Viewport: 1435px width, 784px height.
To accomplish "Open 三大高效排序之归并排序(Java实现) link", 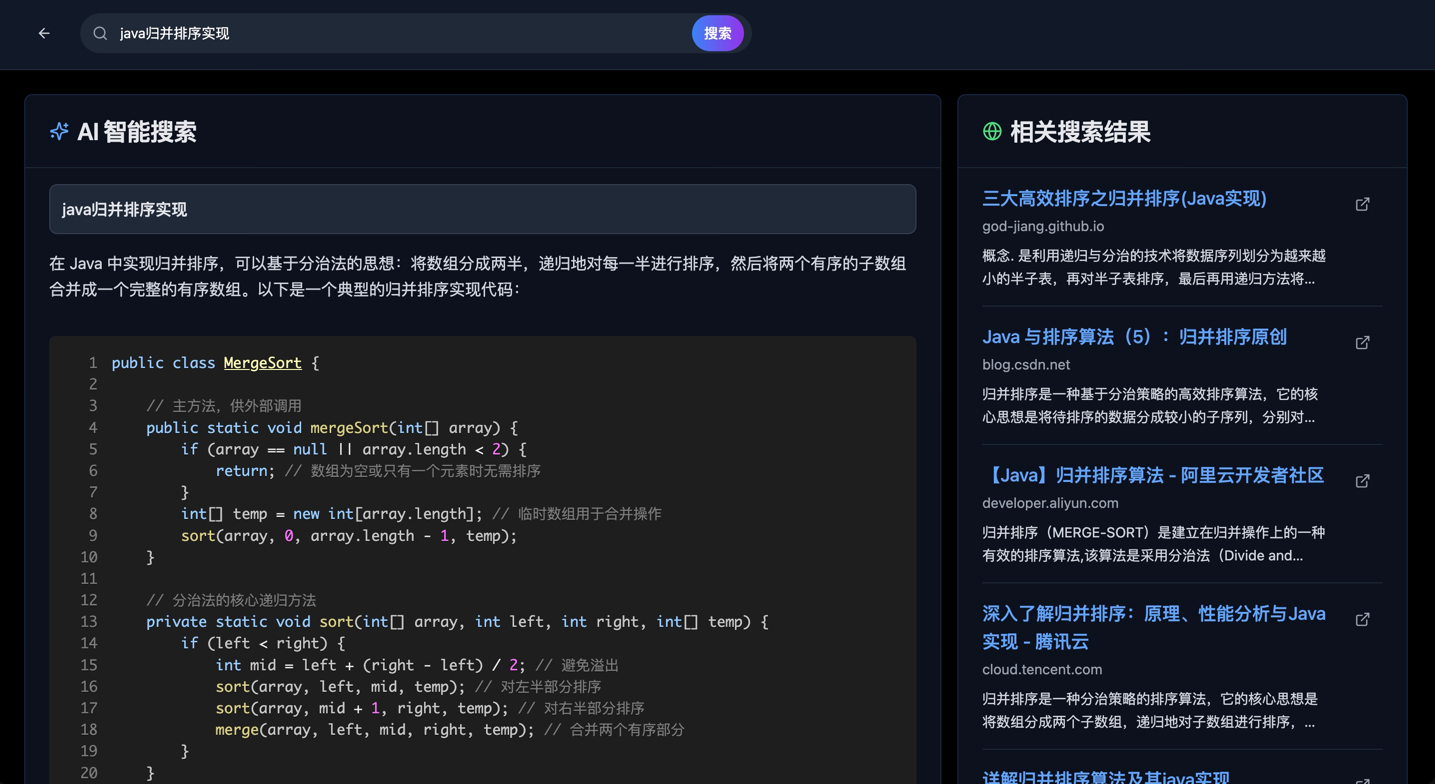I will click(1124, 199).
